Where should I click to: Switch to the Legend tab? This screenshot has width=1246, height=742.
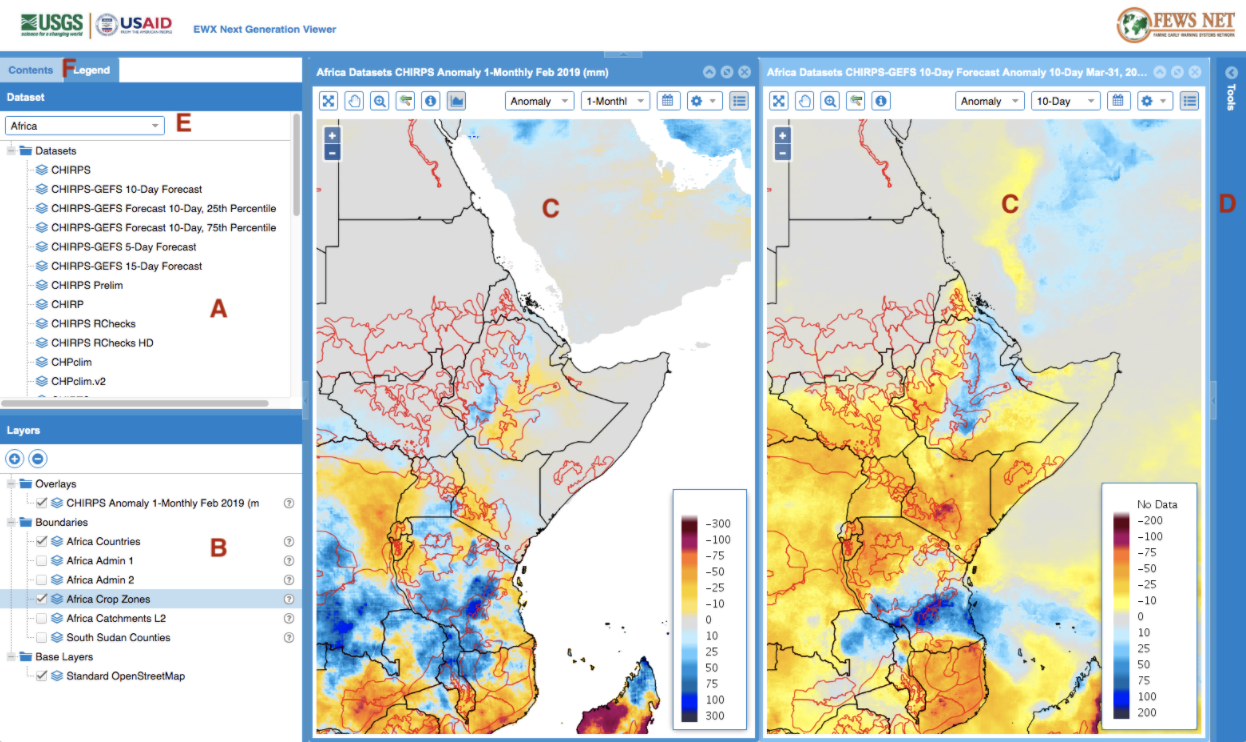90,70
